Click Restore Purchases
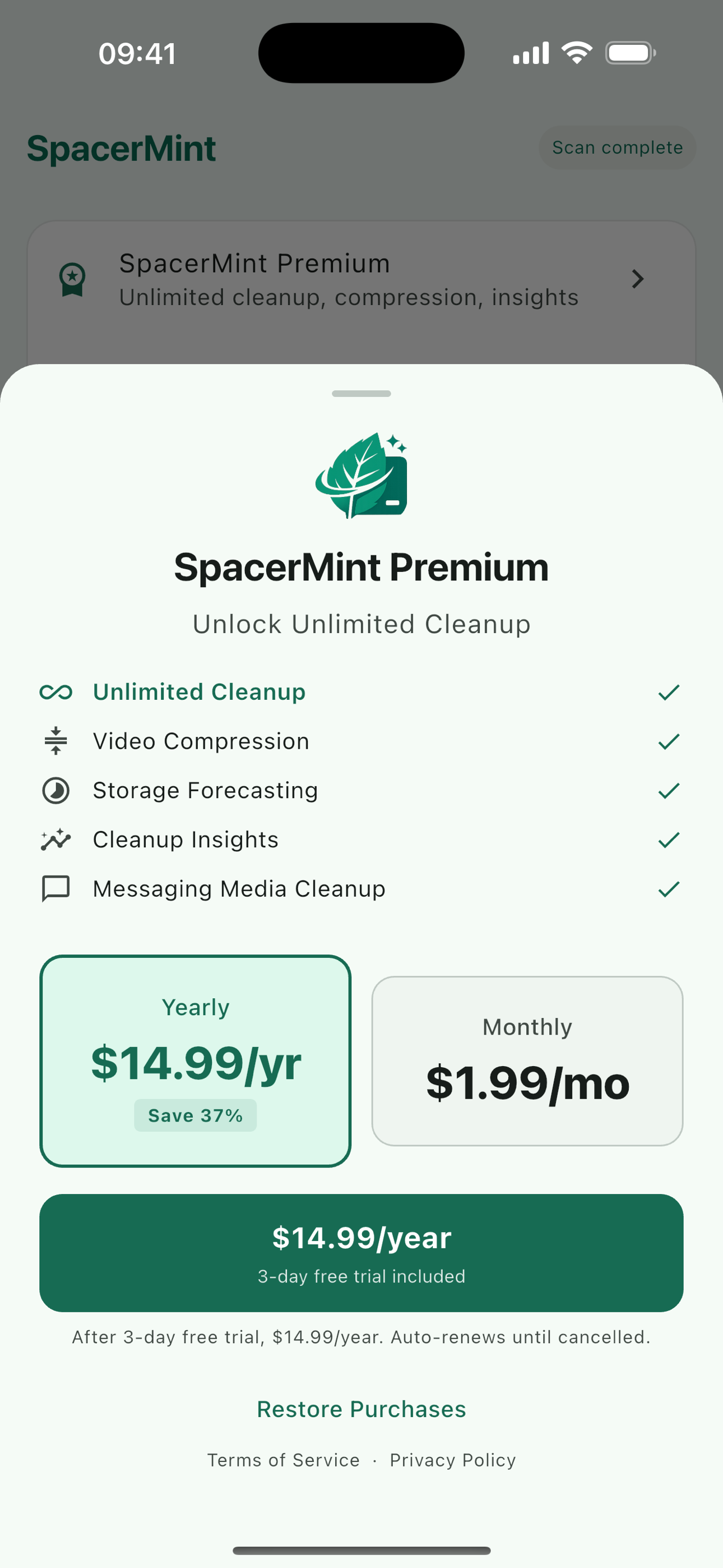The width and height of the screenshot is (723, 1568). (361, 1409)
